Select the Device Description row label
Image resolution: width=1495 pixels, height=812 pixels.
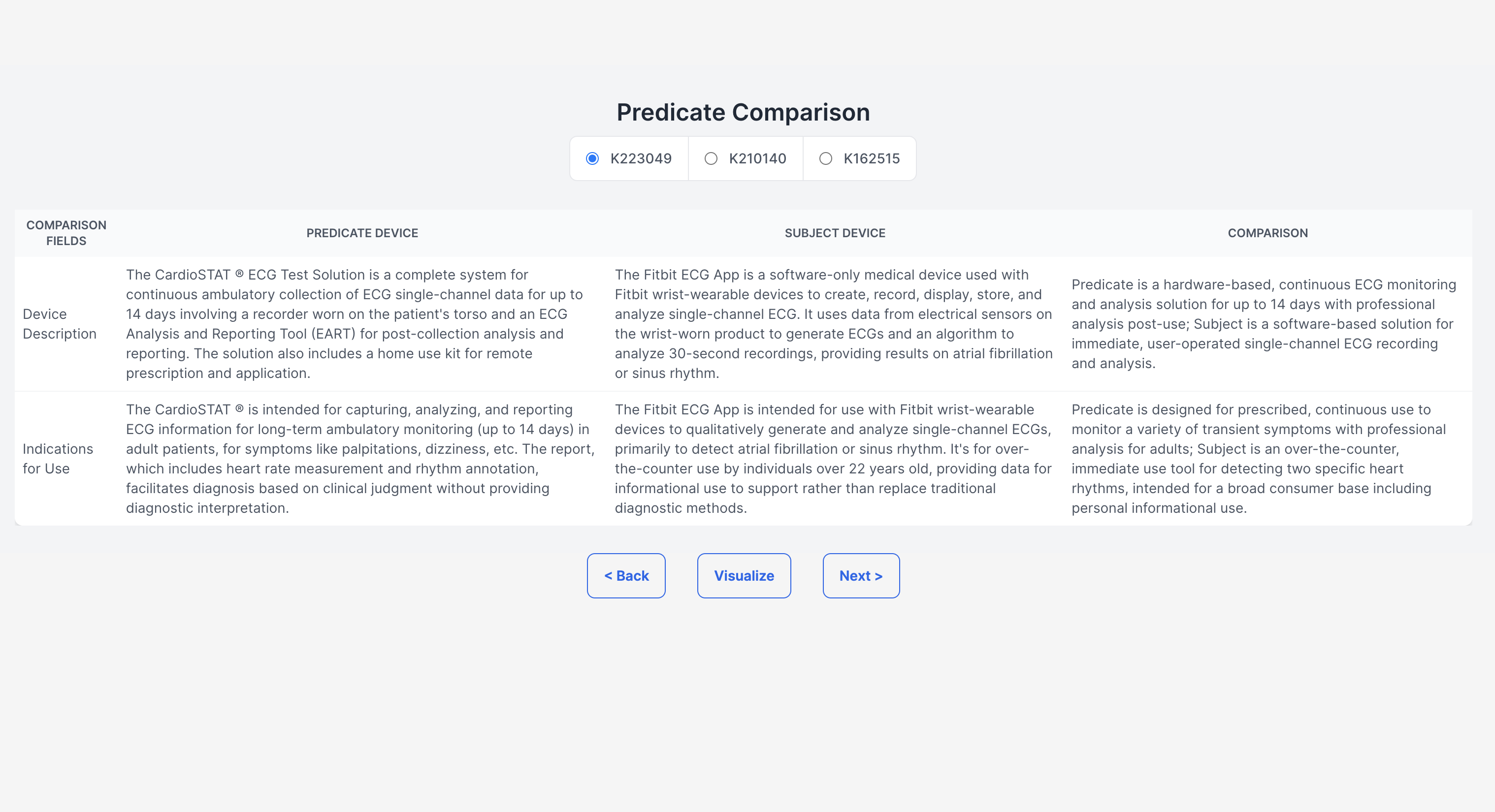coord(59,324)
